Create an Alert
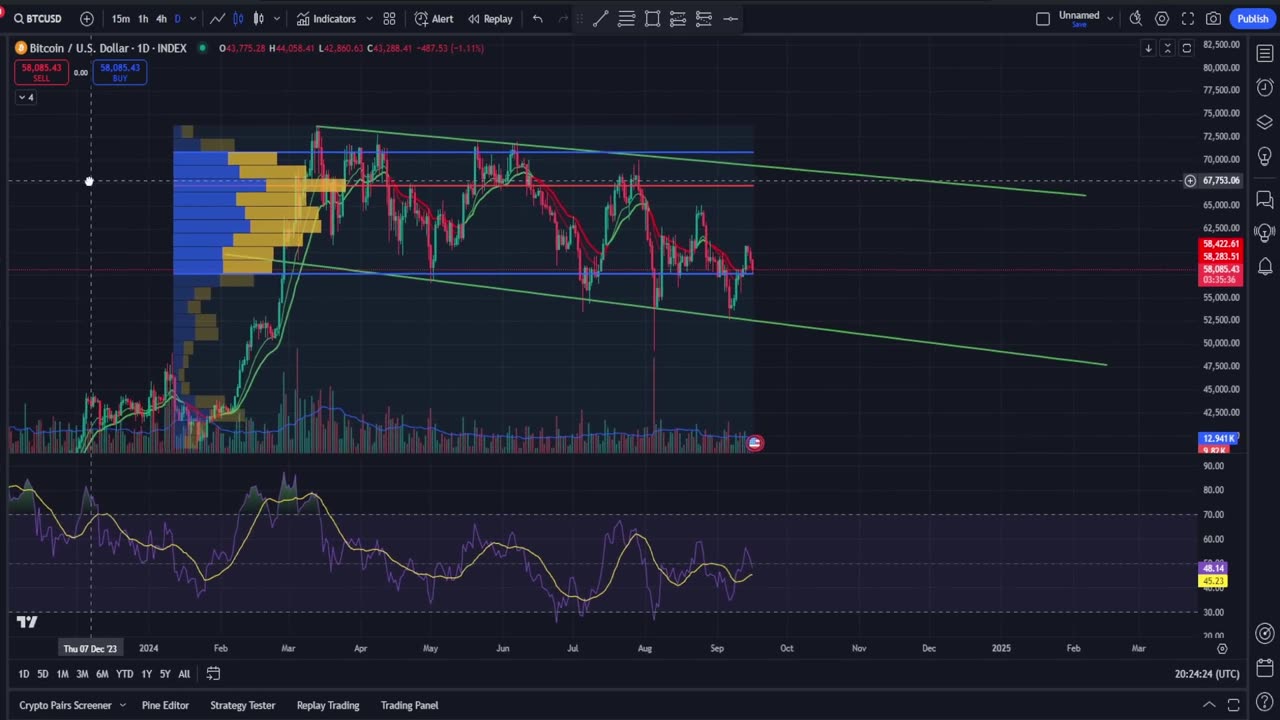 click(x=434, y=19)
